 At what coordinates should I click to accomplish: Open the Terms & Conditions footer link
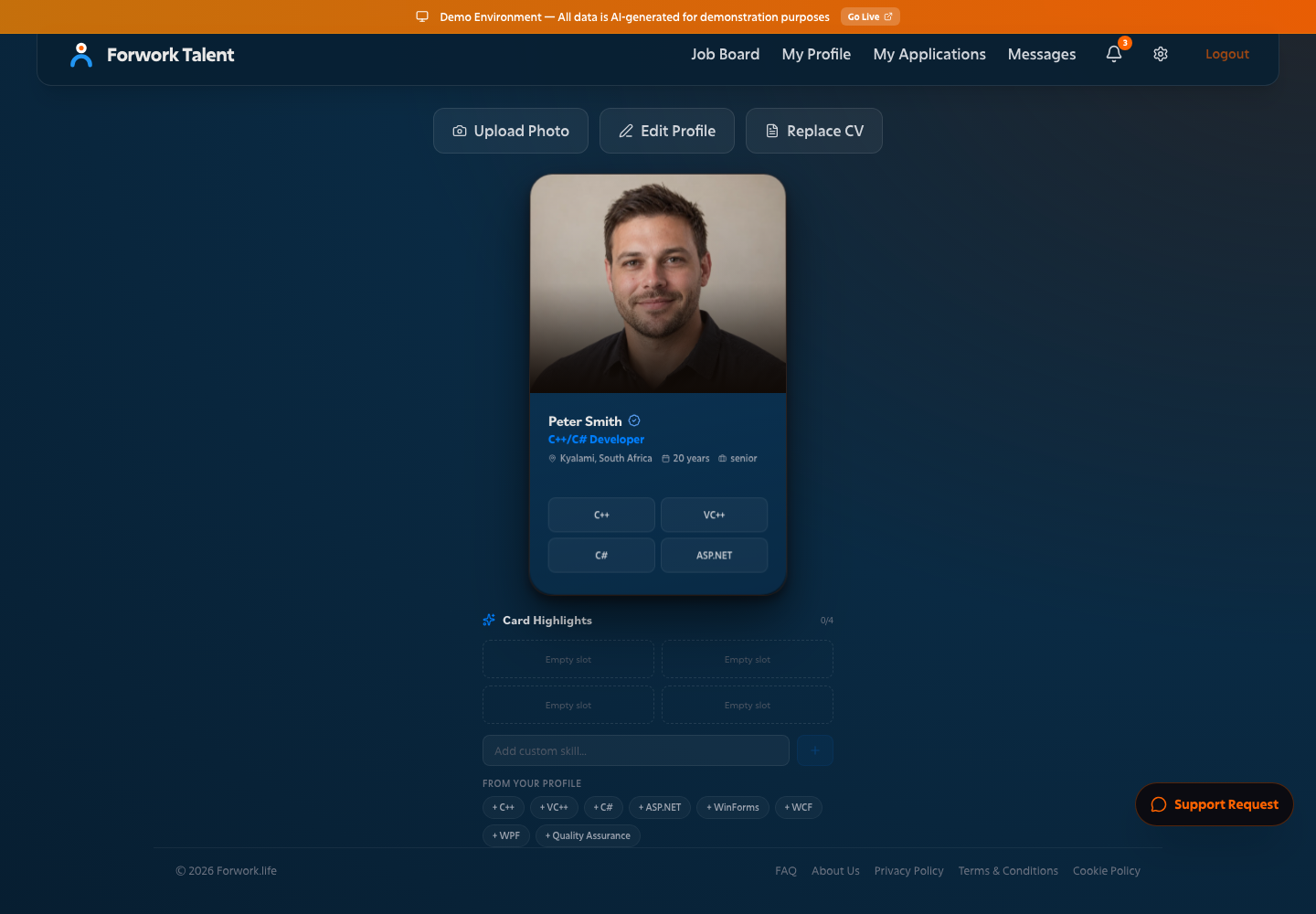click(x=1008, y=871)
